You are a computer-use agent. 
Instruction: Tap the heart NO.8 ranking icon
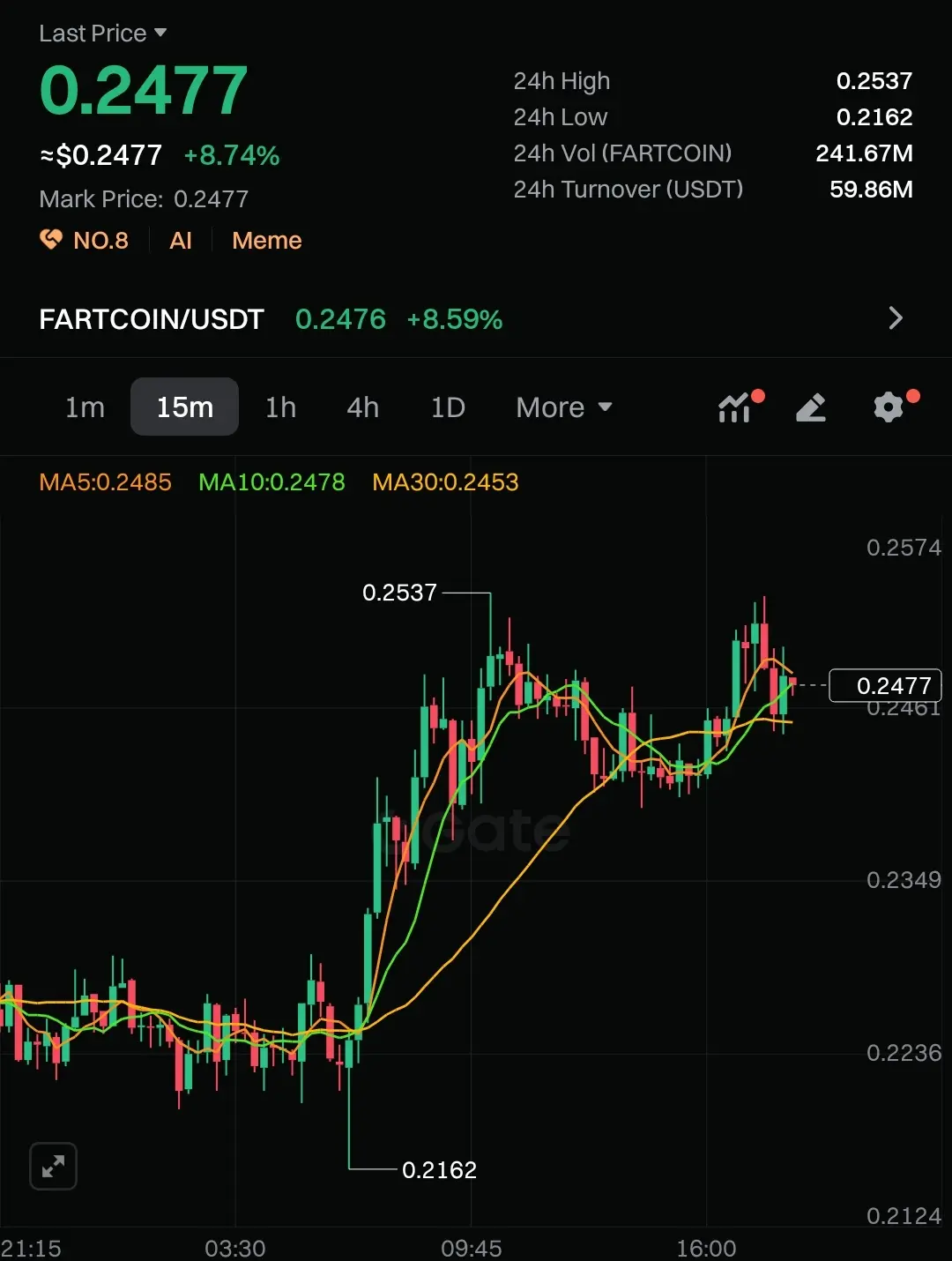(51, 239)
